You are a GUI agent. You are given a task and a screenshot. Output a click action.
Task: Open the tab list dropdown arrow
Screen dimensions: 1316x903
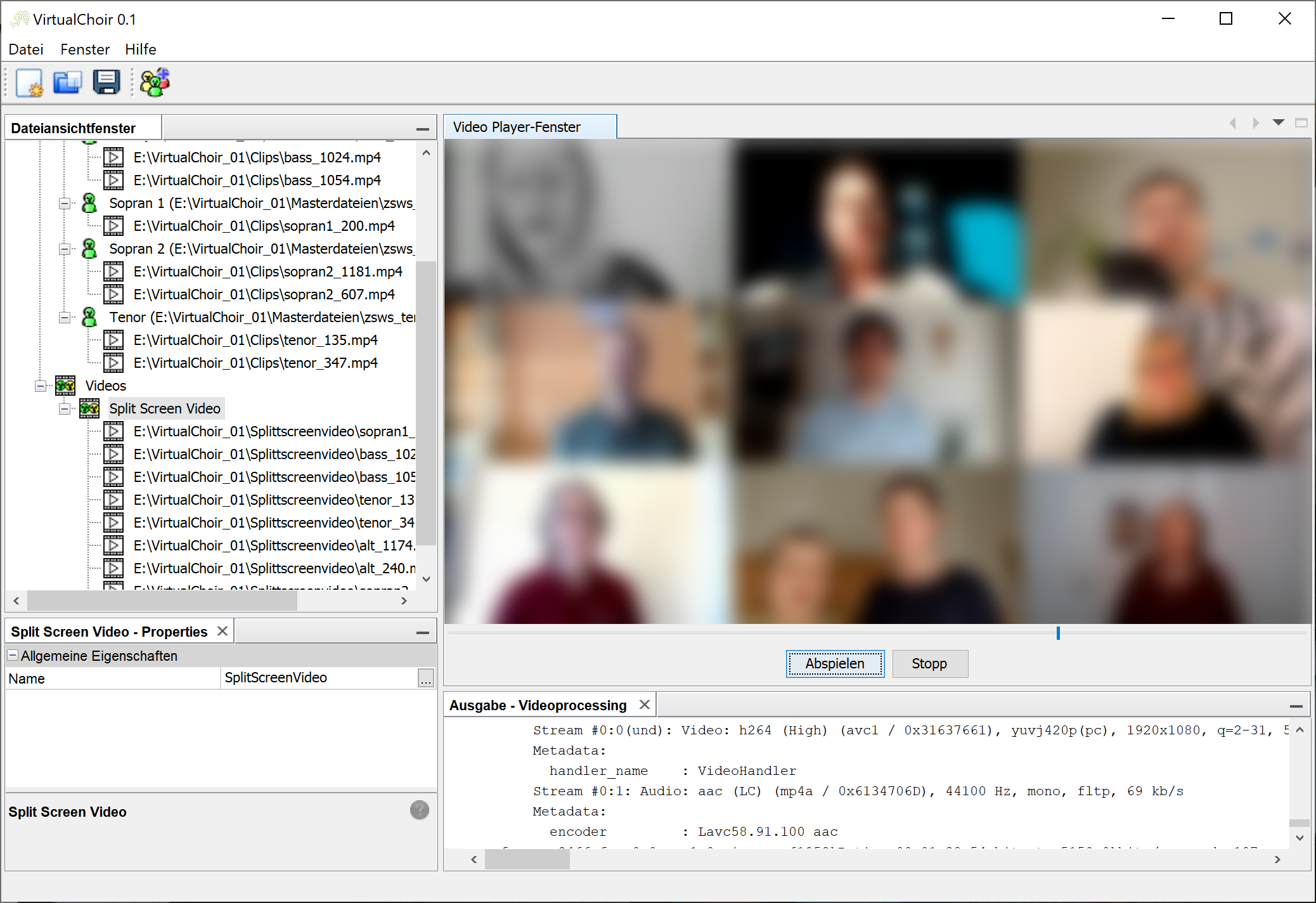coord(1279,122)
